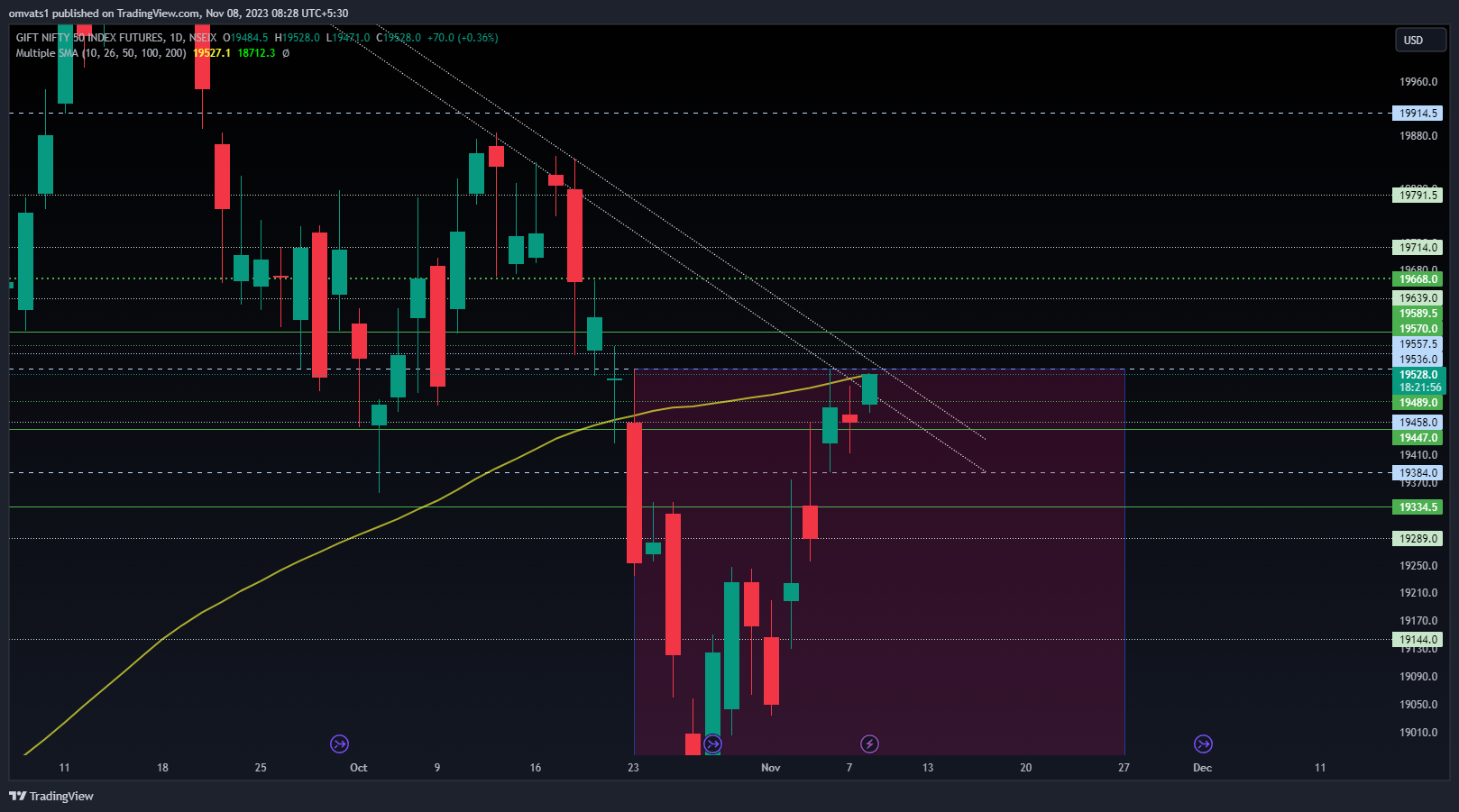Click the 19334.5 price label
The height and width of the screenshot is (812, 1459).
point(1418,507)
